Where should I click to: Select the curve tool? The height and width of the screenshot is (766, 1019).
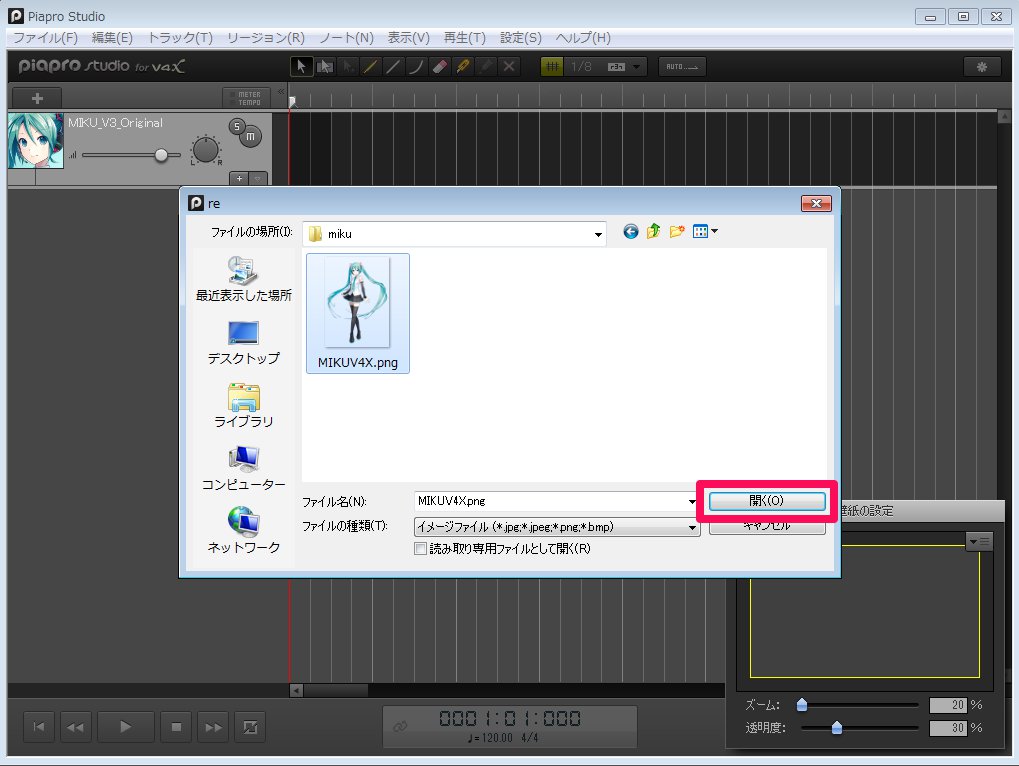coord(416,66)
